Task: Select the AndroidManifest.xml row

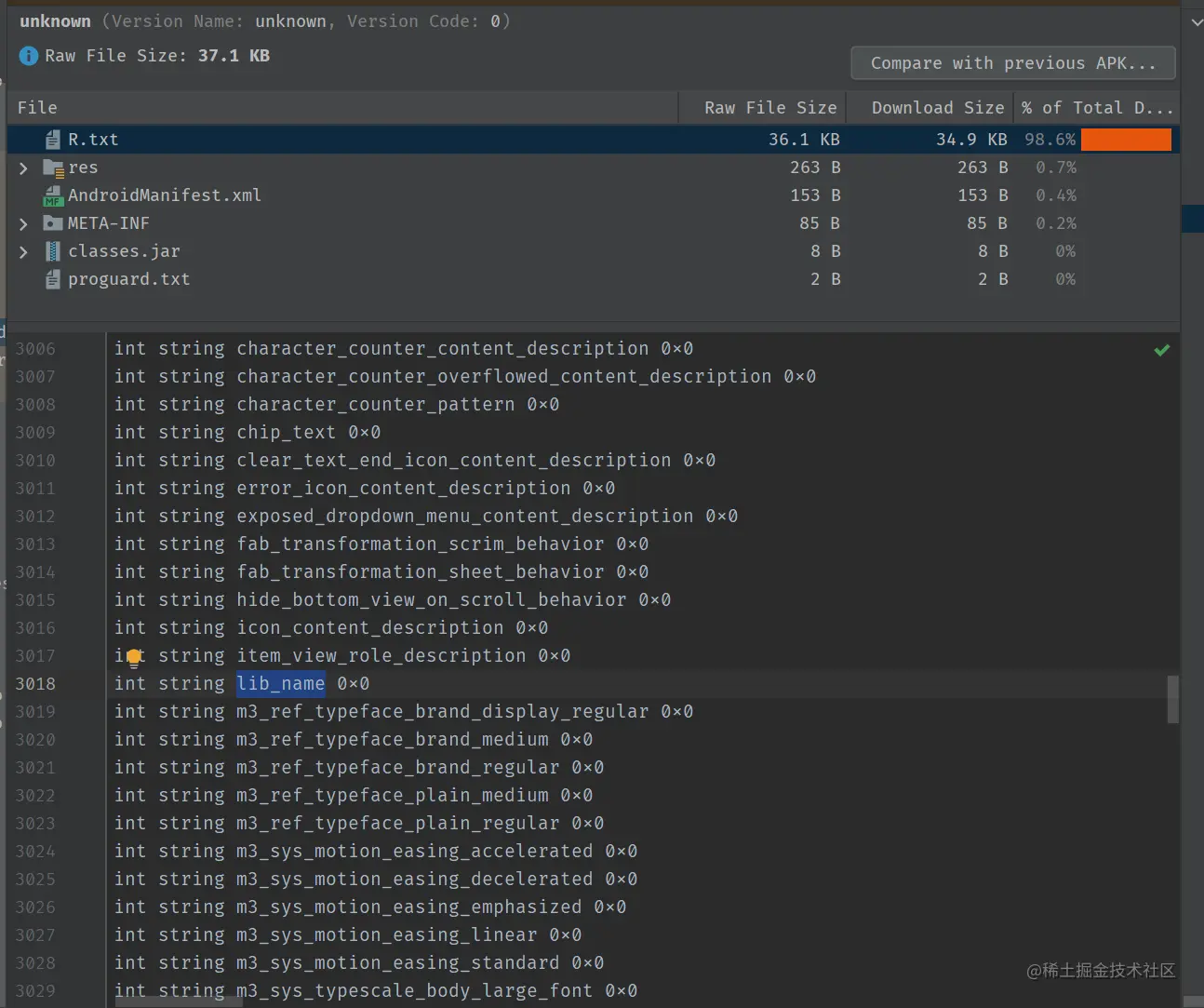Action: click(x=594, y=195)
